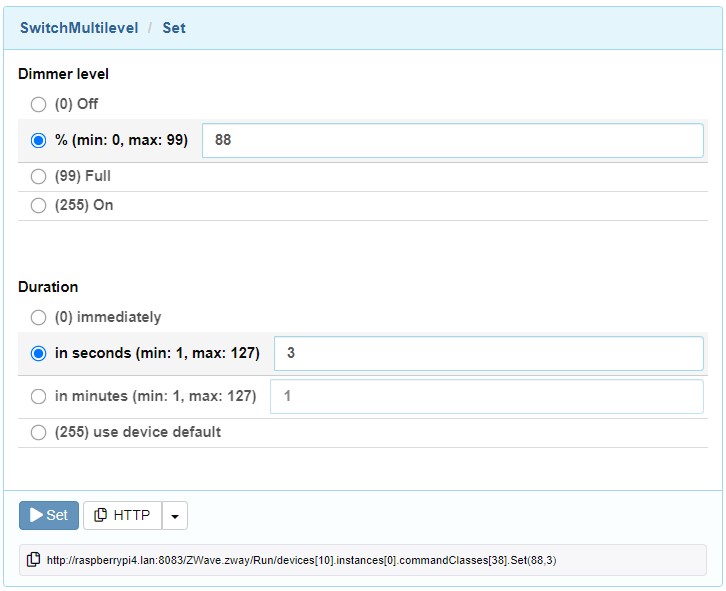Click the generated ZWave command URL text
Screen dimensions: 726x591
tap(308, 560)
